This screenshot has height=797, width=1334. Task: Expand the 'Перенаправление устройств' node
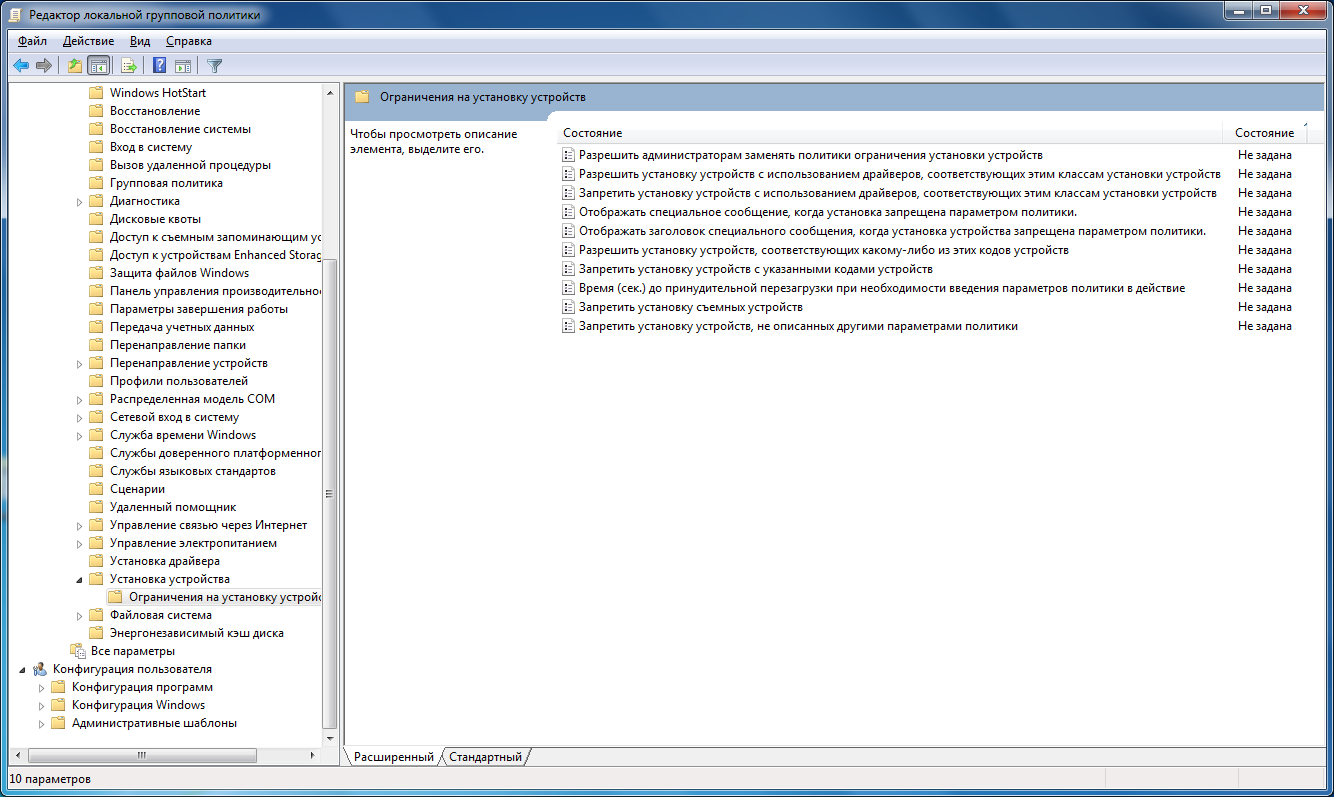pyautogui.click(x=80, y=363)
